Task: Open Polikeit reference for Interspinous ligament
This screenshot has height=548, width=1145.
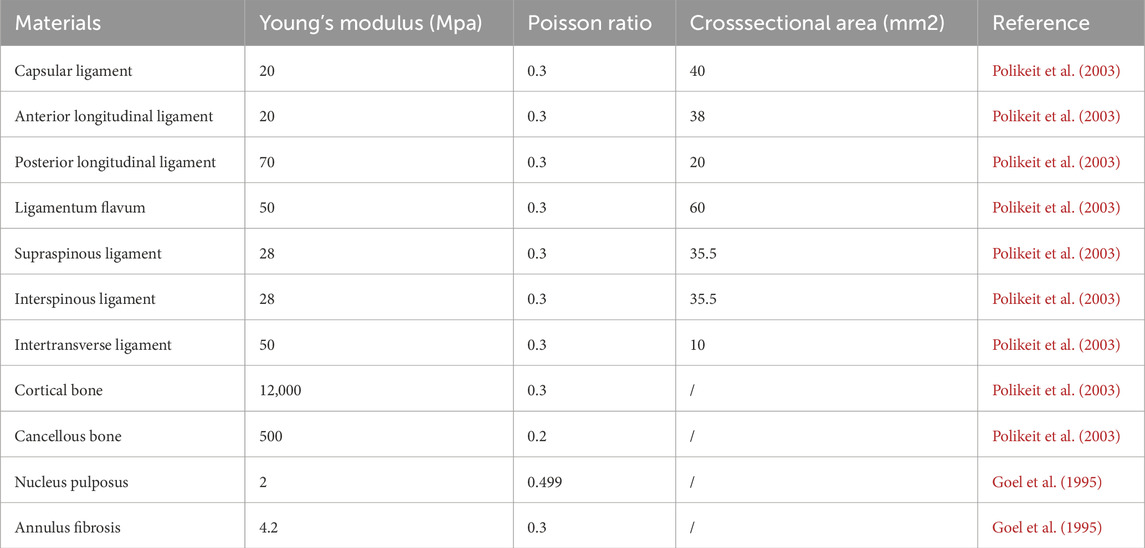Action: click(1055, 300)
